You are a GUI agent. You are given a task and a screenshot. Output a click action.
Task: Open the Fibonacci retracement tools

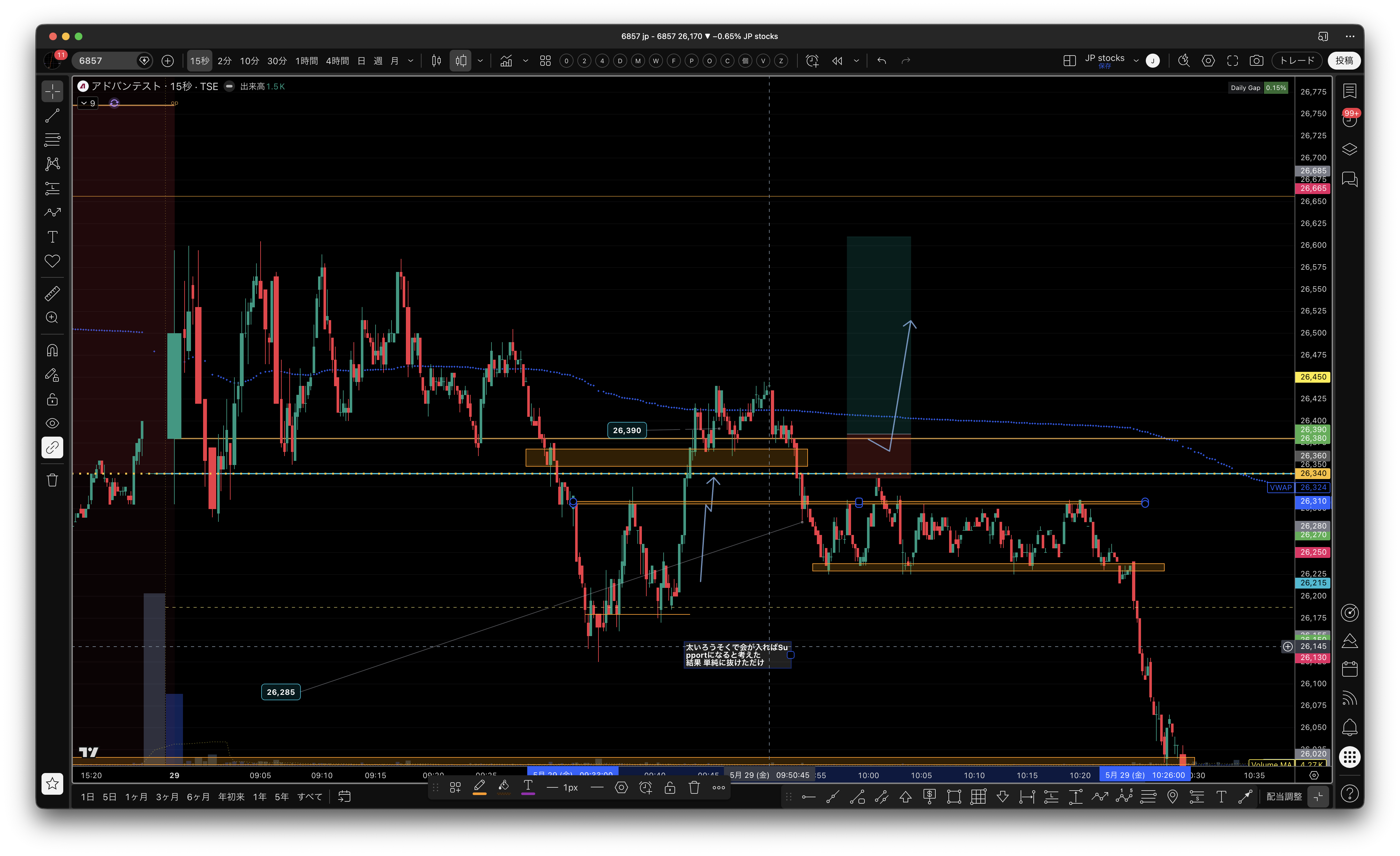point(52,140)
